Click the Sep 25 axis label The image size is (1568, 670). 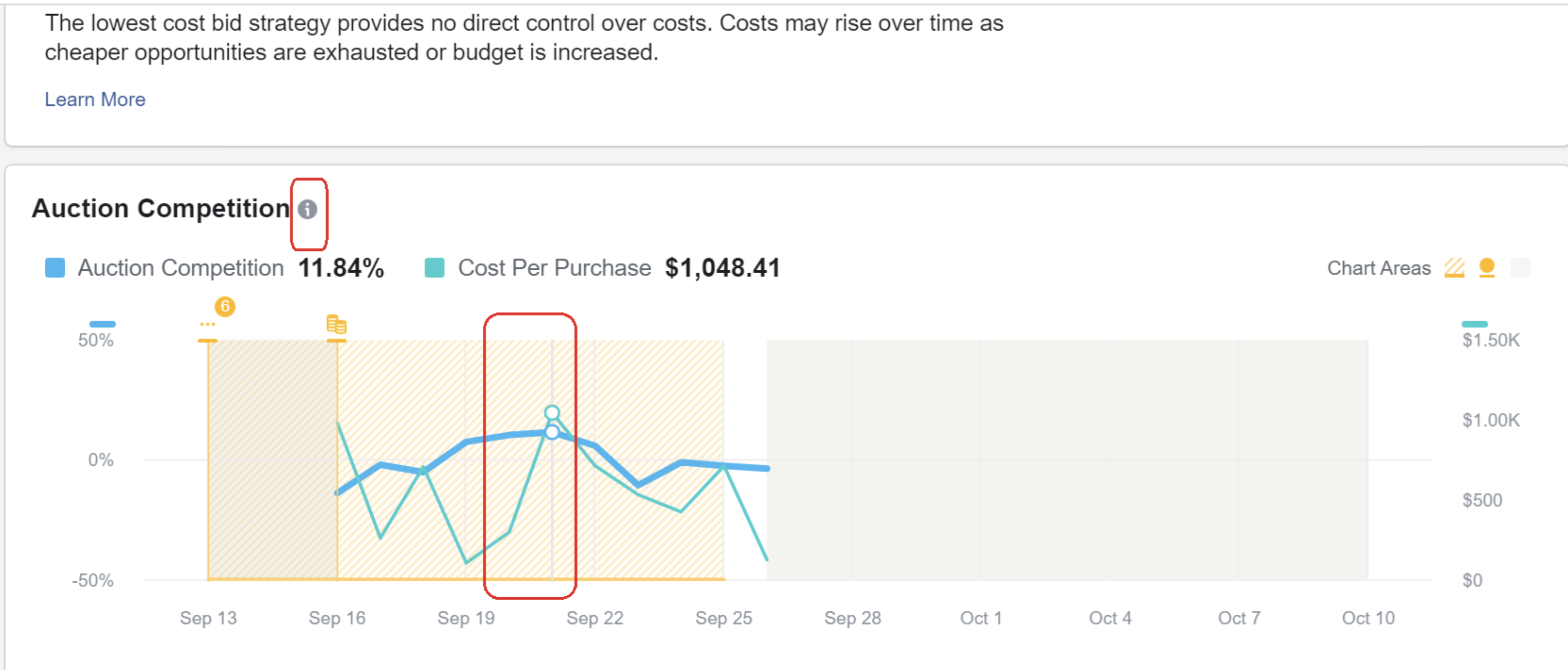(724, 618)
